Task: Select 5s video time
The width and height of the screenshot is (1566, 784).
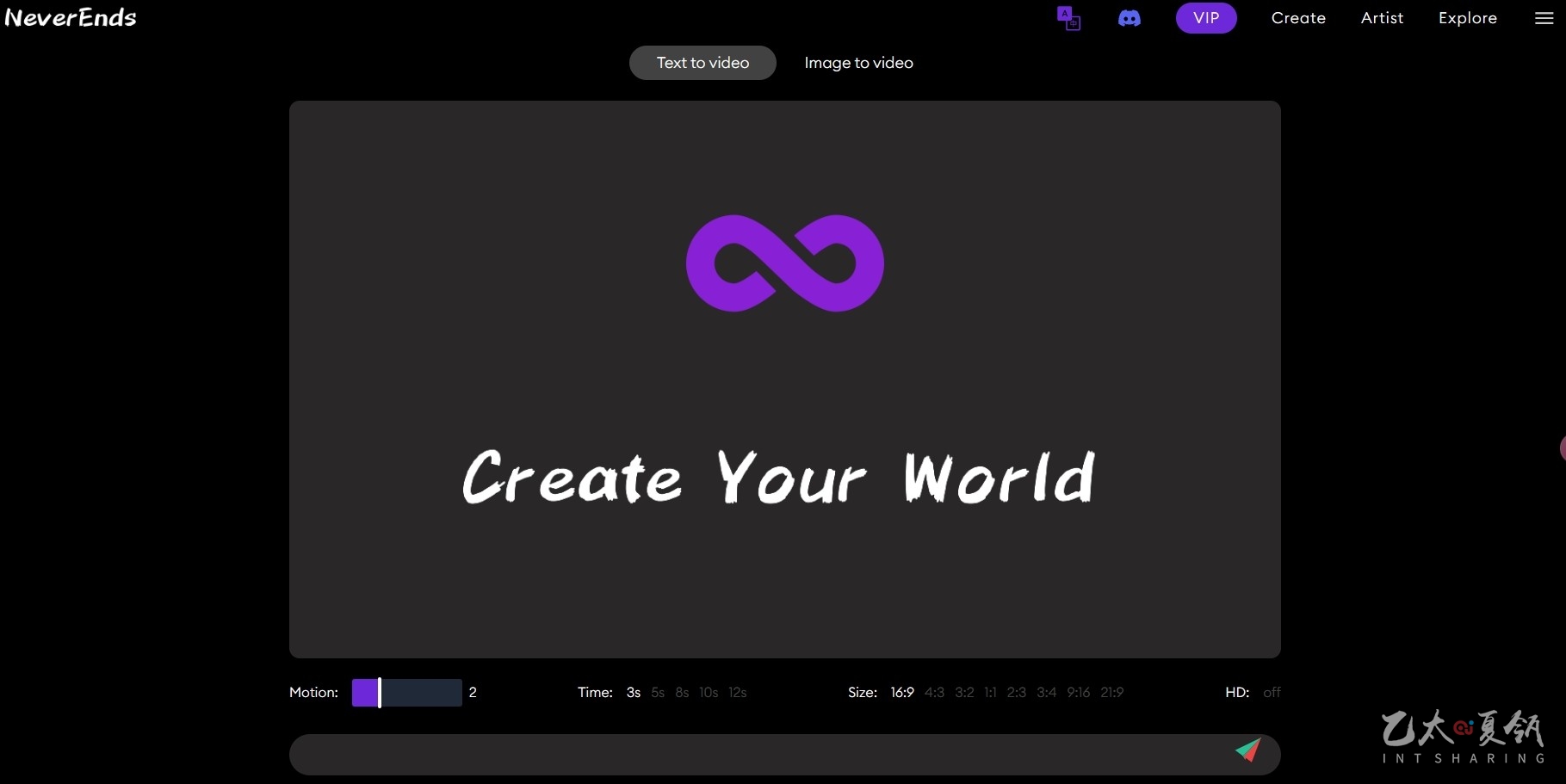Action: click(658, 693)
